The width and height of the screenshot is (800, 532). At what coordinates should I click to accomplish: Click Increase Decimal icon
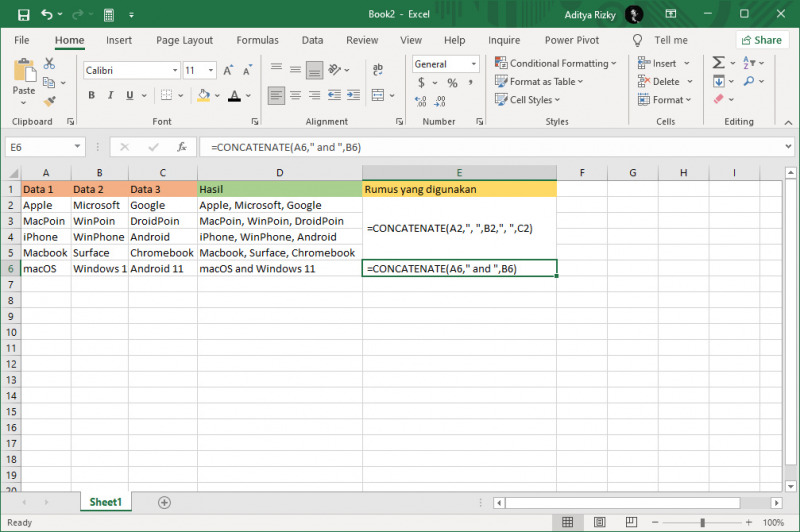[421, 102]
